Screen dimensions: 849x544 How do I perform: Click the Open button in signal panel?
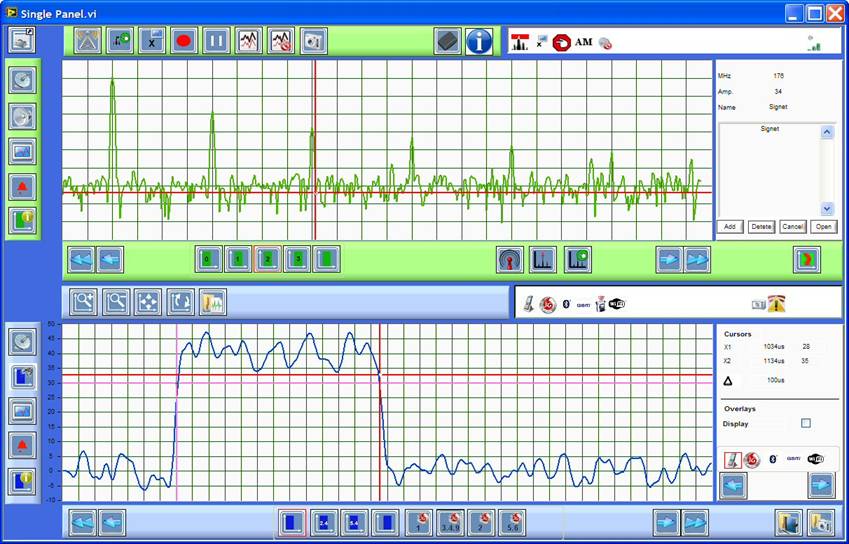(x=823, y=227)
